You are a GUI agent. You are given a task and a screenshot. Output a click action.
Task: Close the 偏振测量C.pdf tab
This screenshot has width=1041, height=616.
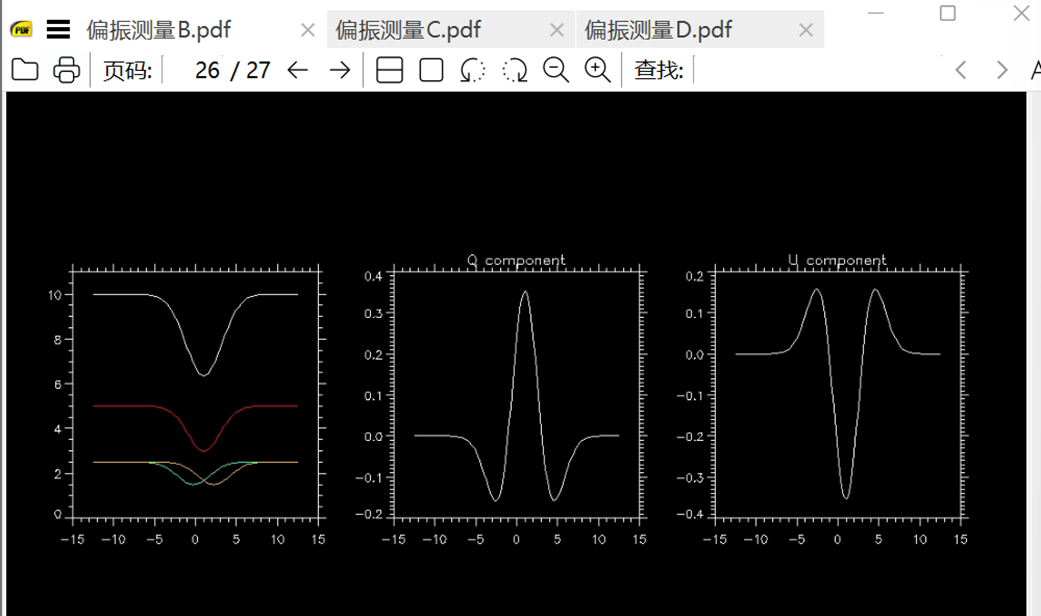tap(557, 31)
